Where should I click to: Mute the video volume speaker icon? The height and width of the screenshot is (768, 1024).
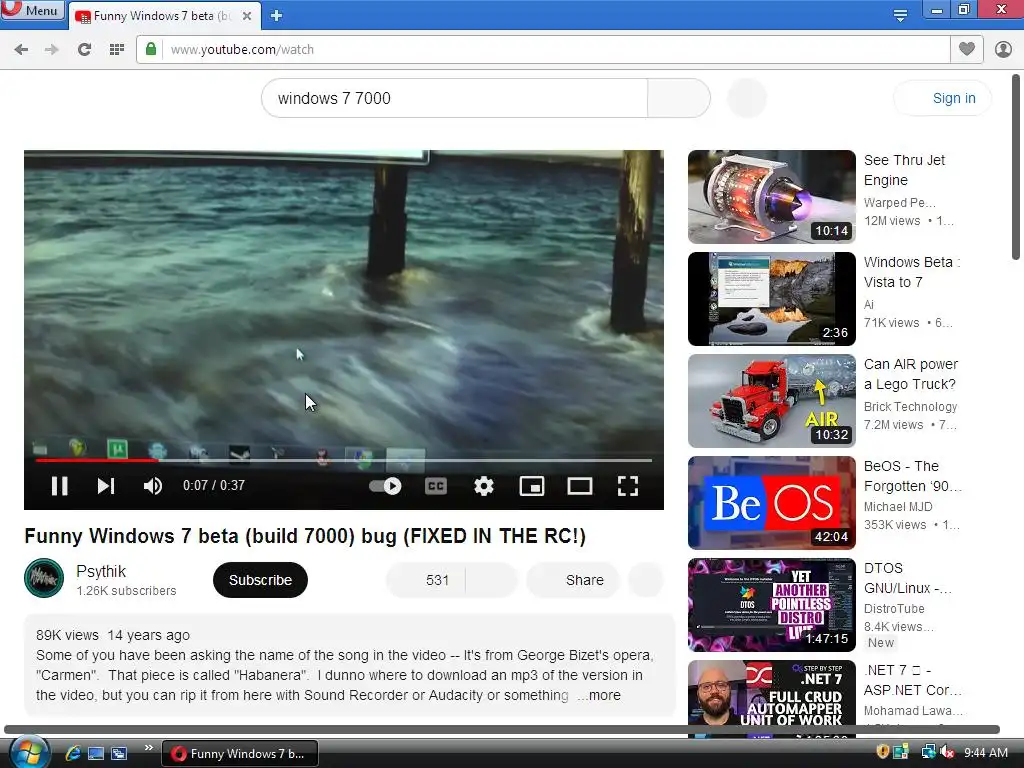click(x=153, y=486)
